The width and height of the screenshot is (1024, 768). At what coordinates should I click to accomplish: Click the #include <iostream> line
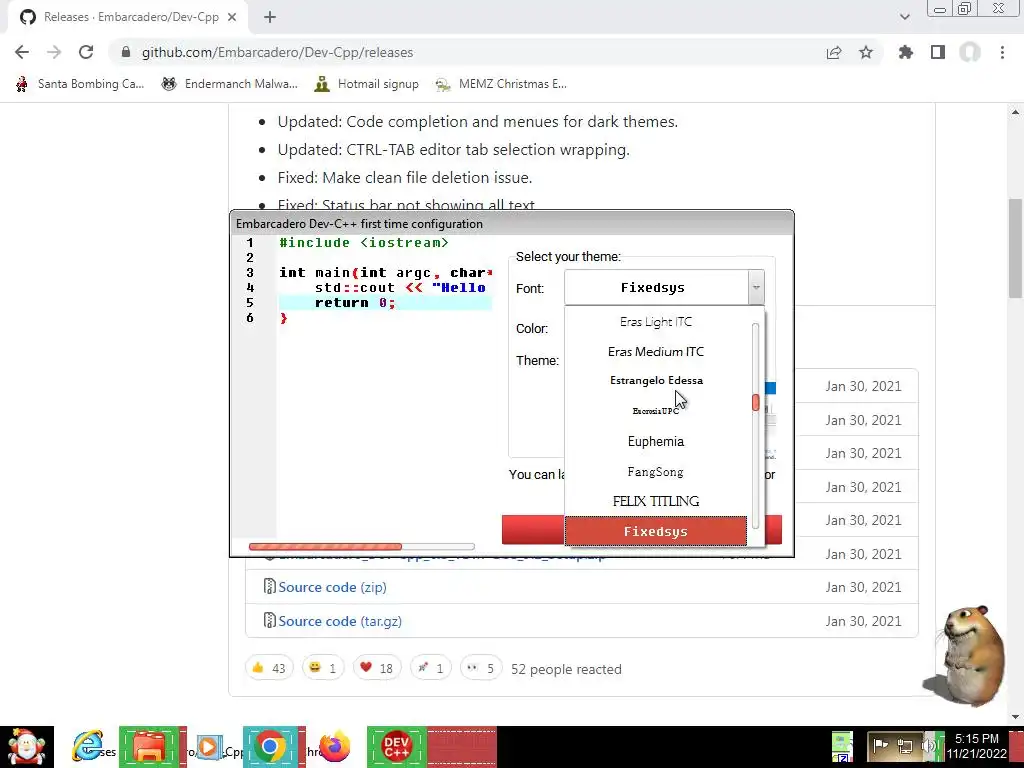tap(364, 242)
